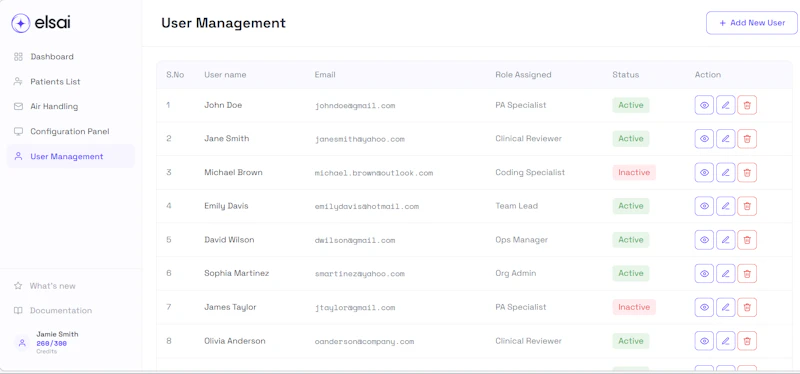The height and width of the screenshot is (374, 800).
Task: View James Taylor's details via eye icon
Action: tap(704, 307)
